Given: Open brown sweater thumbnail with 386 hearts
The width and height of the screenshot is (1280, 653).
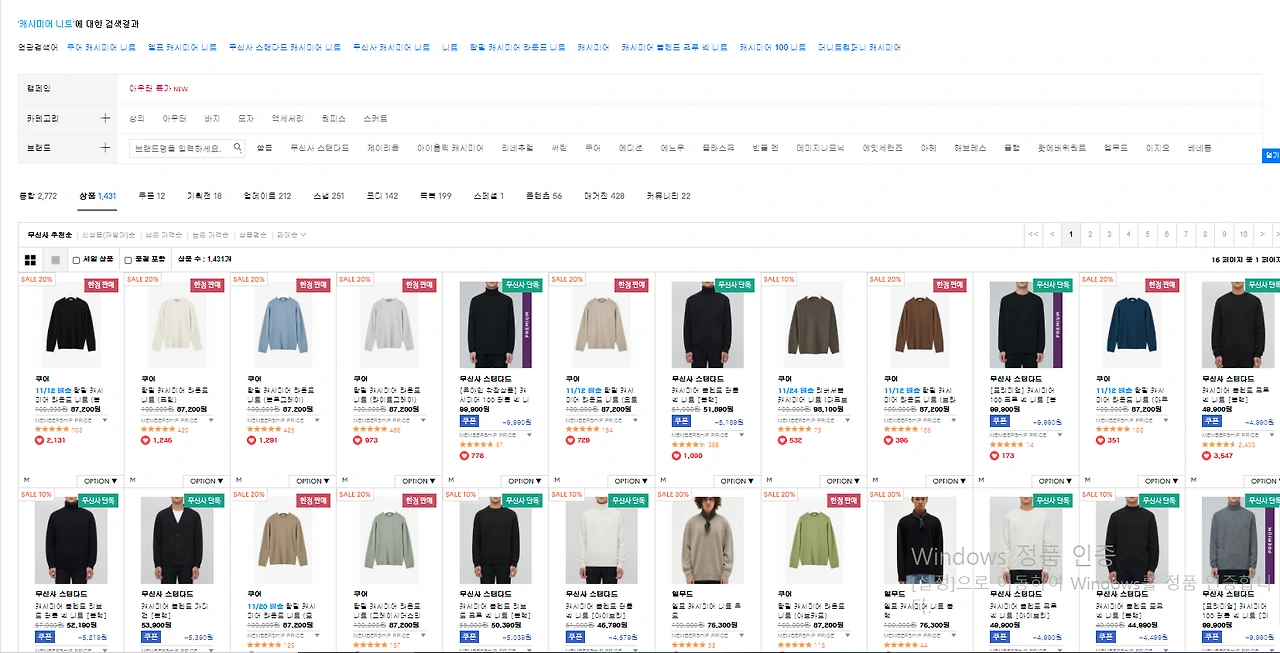Looking at the screenshot, I should click(x=919, y=325).
